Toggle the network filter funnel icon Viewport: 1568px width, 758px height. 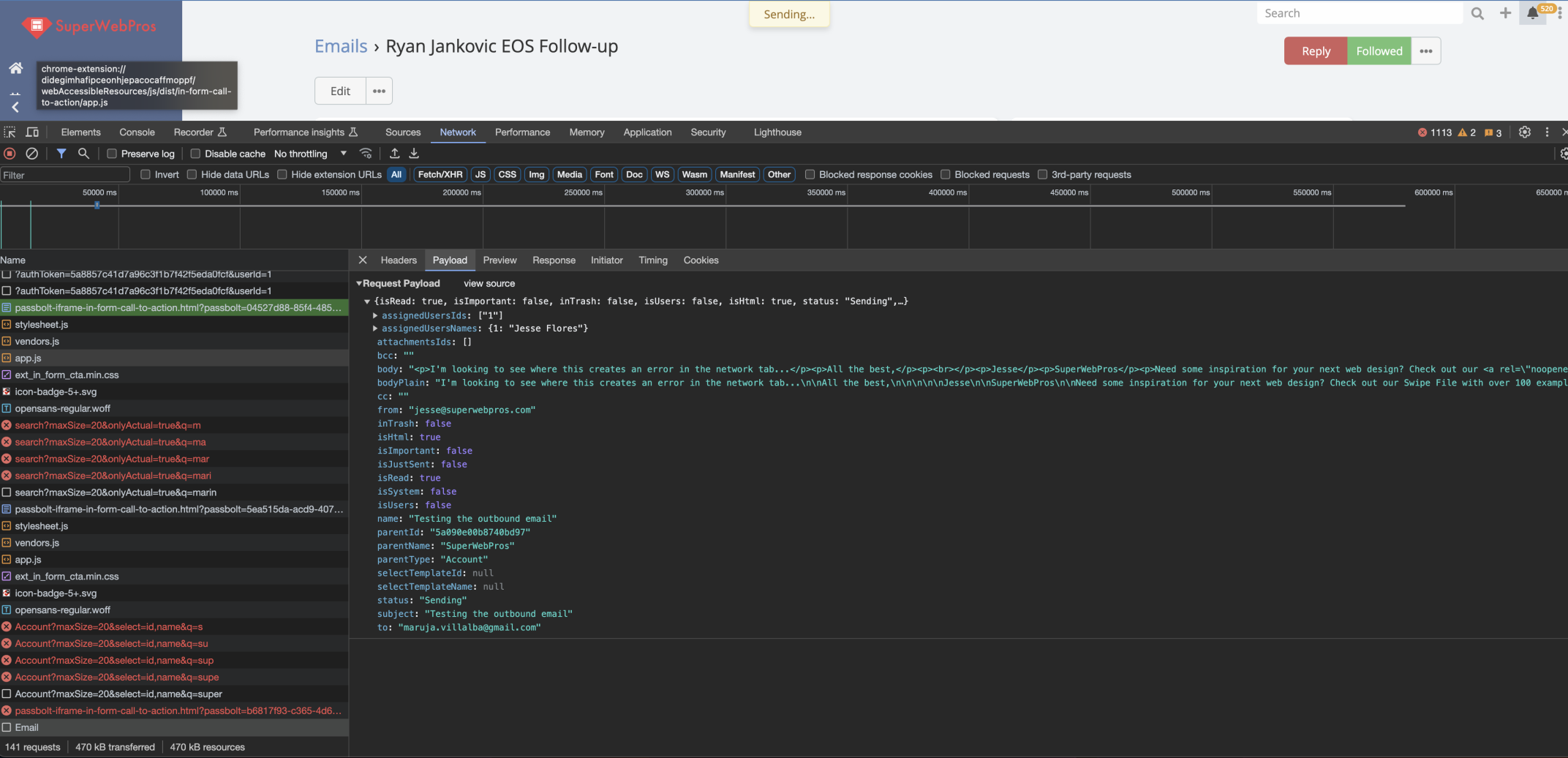[61, 154]
